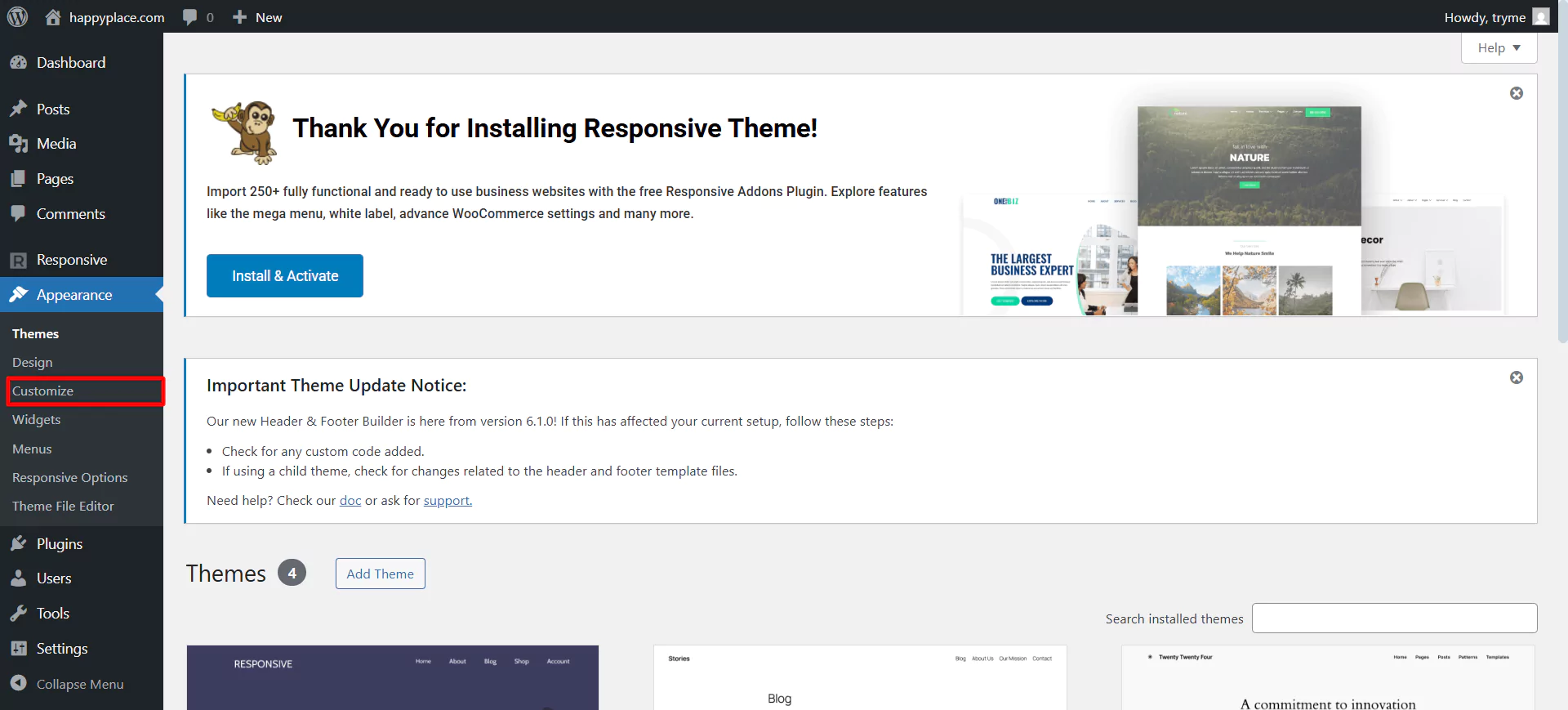Viewport: 1568px width, 710px height.
Task: Click the Comments bubble icon in sidebar
Action: click(x=18, y=213)
